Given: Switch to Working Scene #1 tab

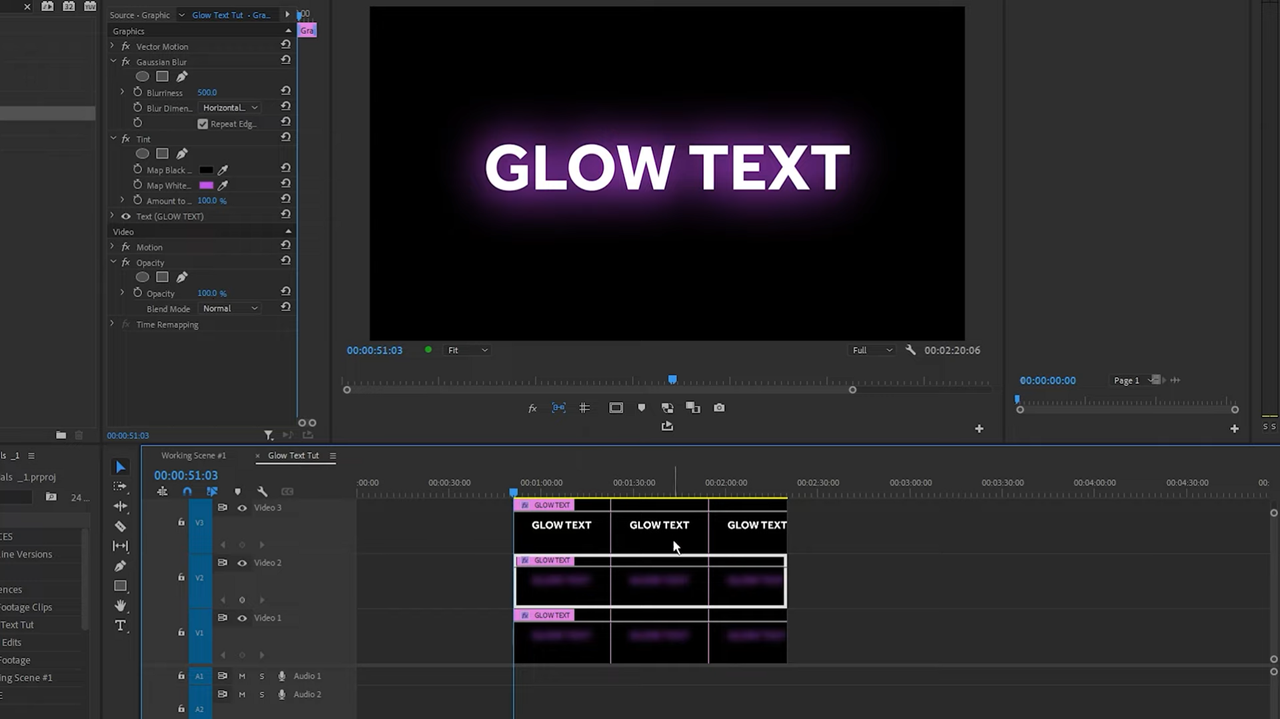Looking at the screenshot, I should [x=194, y=455].
